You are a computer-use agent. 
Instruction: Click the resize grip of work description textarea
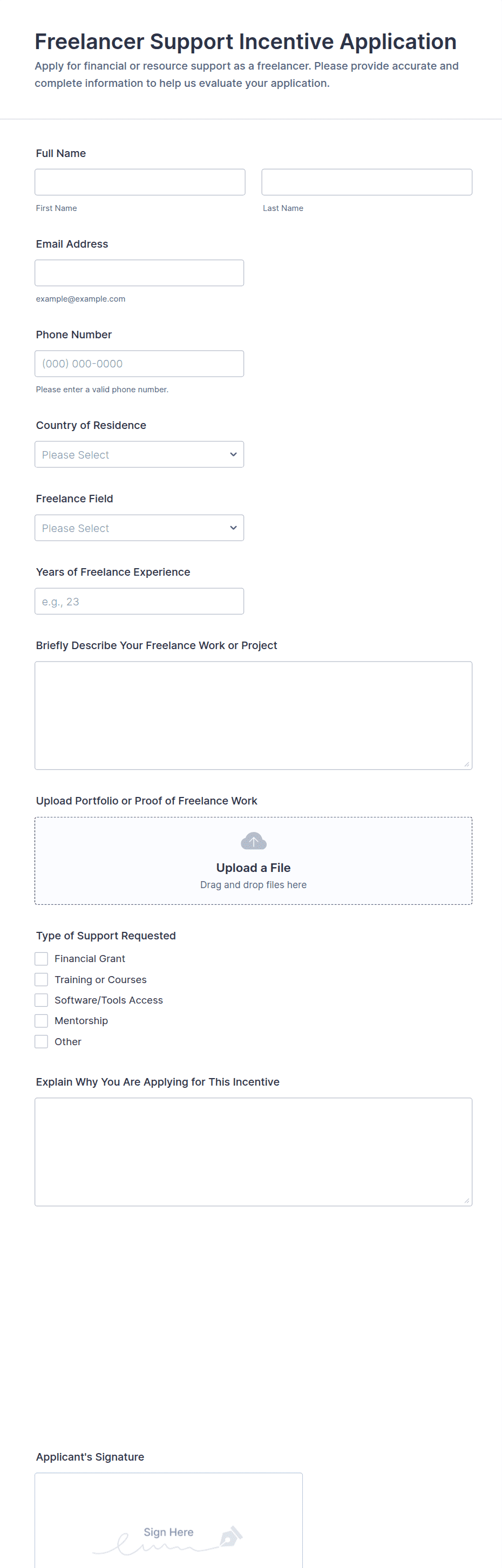pos(467,764)
